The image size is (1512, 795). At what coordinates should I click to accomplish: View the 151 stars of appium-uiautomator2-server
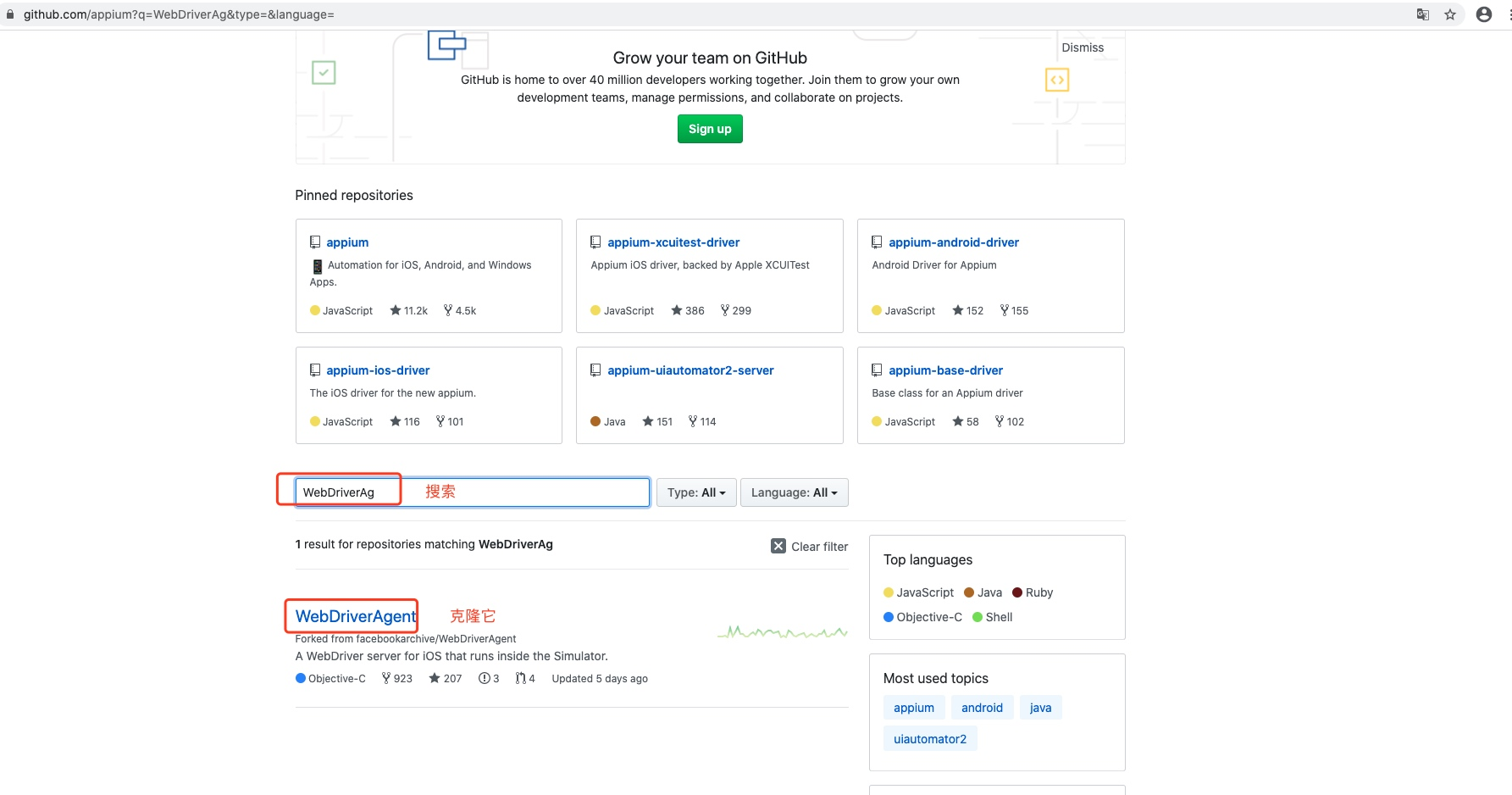point(657,422)
